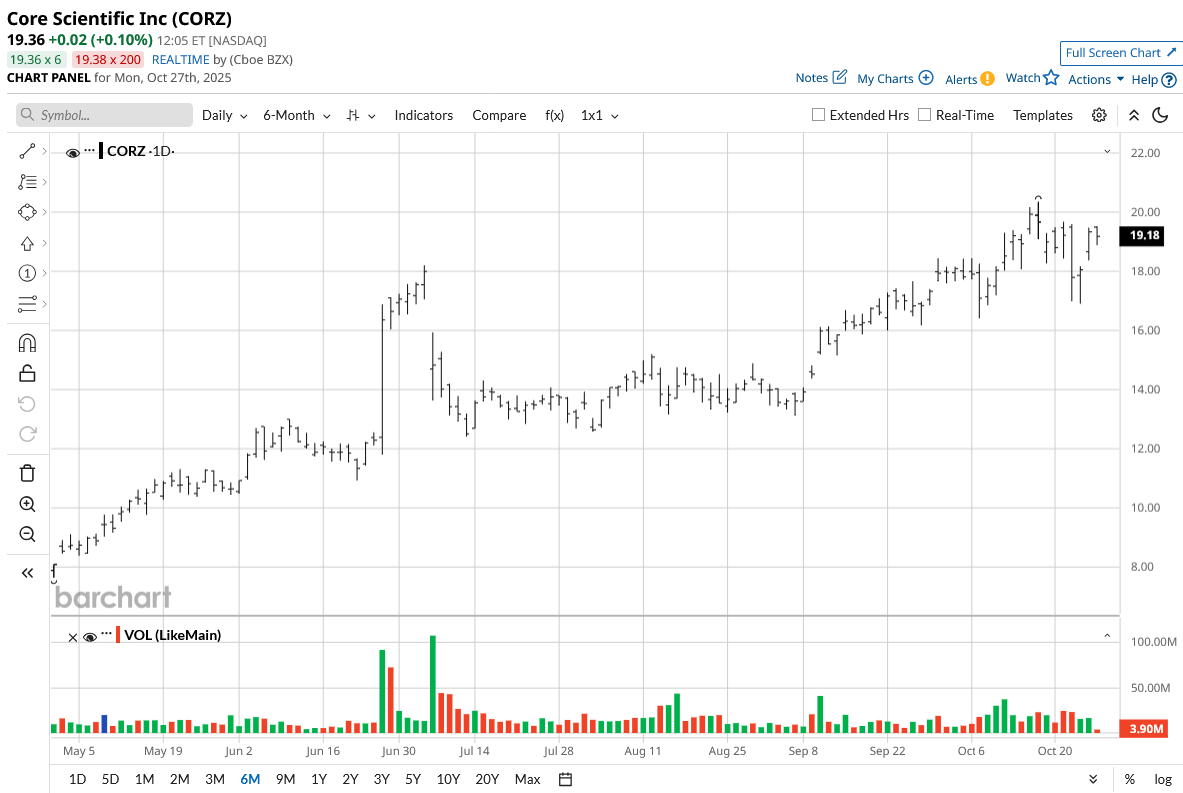Click the Help link
The width and height of the screenshot is (1183, 793).
1145,79
